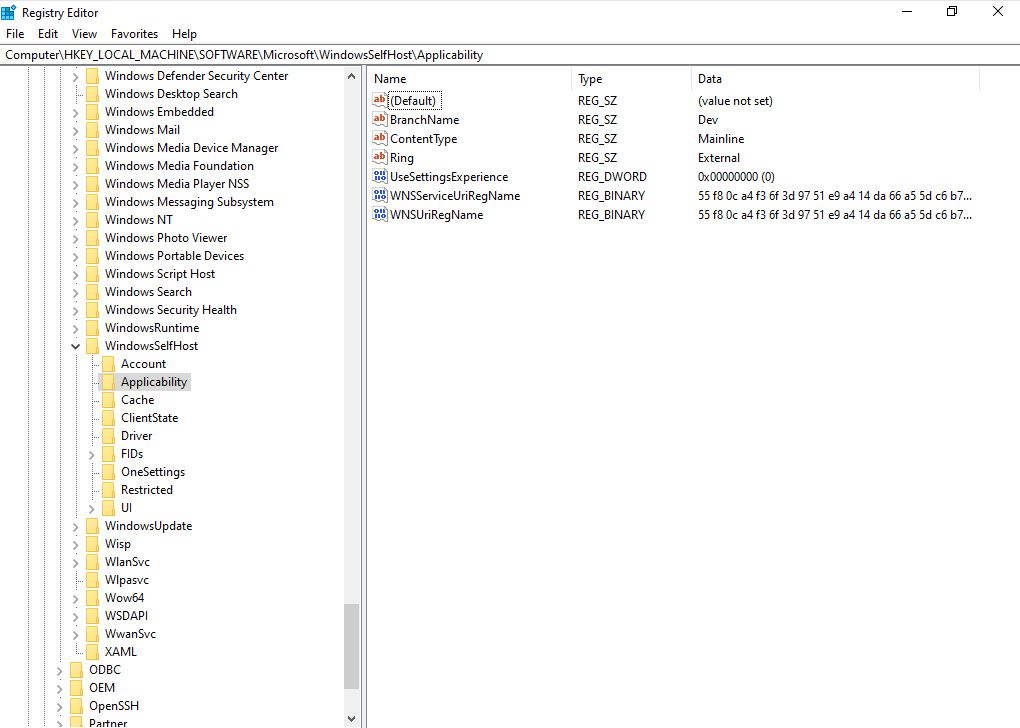
Task: Click the Registry Editor icon in the title bar
Action: (9, 12)
